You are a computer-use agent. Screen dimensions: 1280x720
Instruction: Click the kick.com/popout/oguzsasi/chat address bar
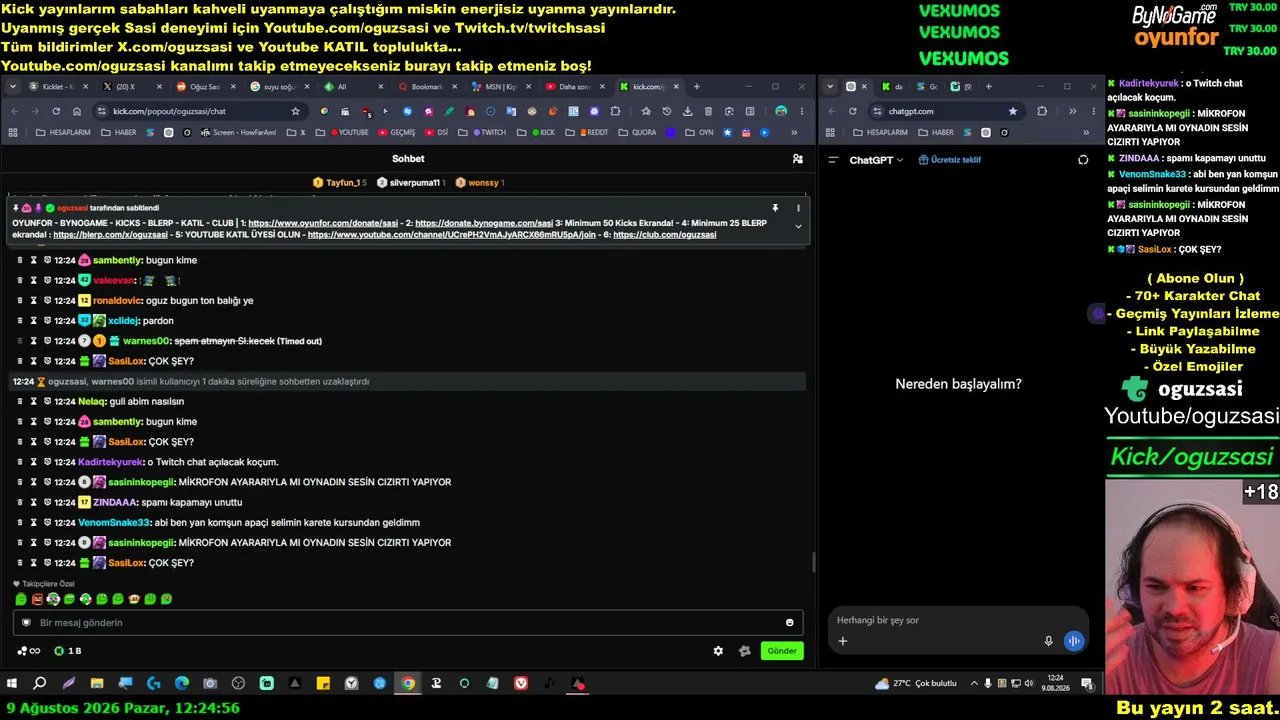pos(200,111)
